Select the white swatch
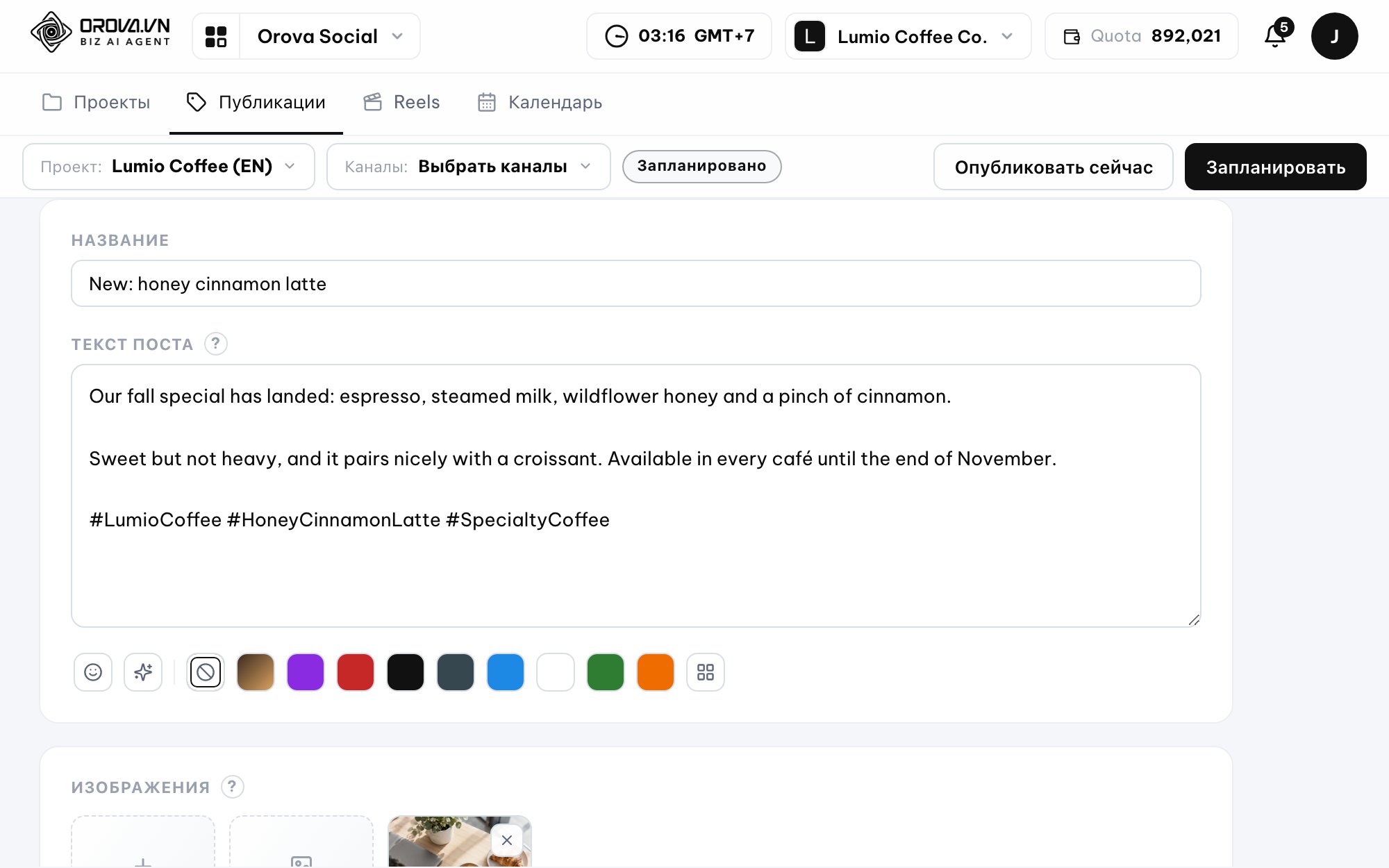1389x868 pixels. 556,672
